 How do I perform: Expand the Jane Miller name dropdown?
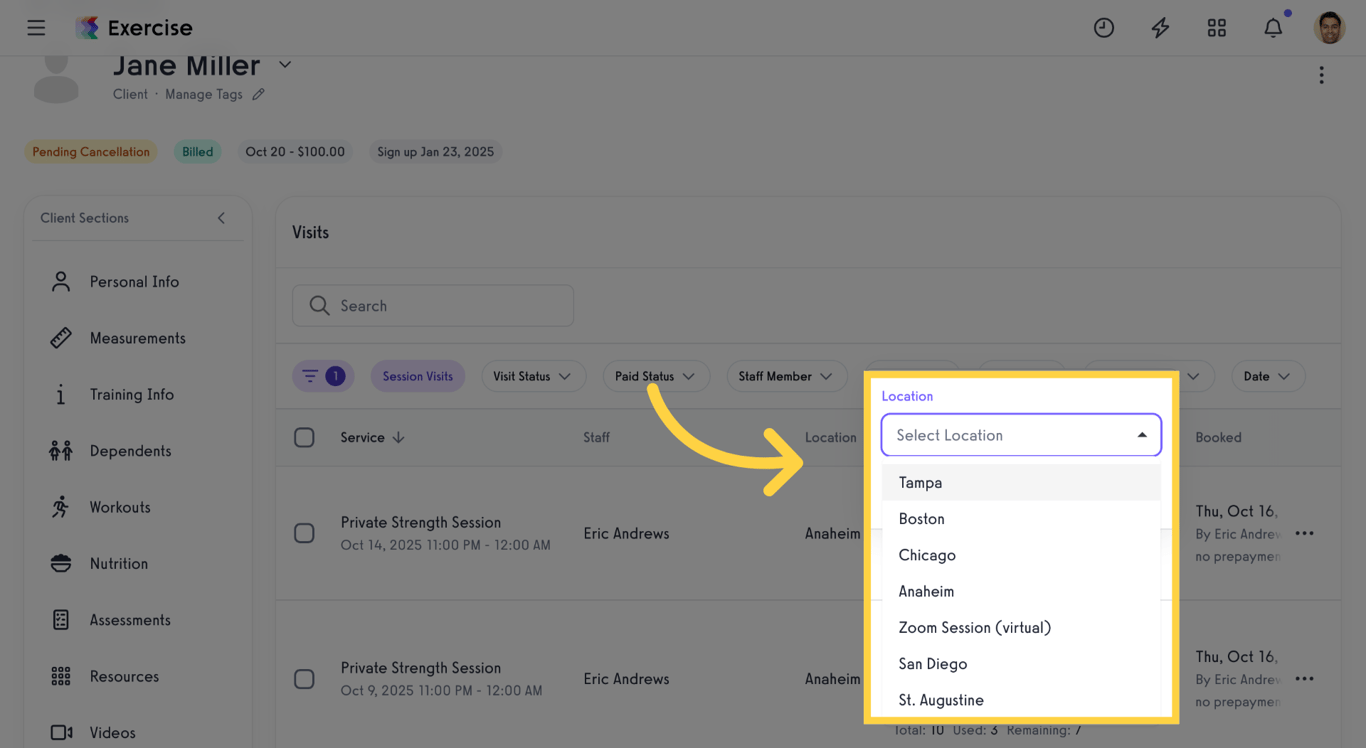coord(285,65)
